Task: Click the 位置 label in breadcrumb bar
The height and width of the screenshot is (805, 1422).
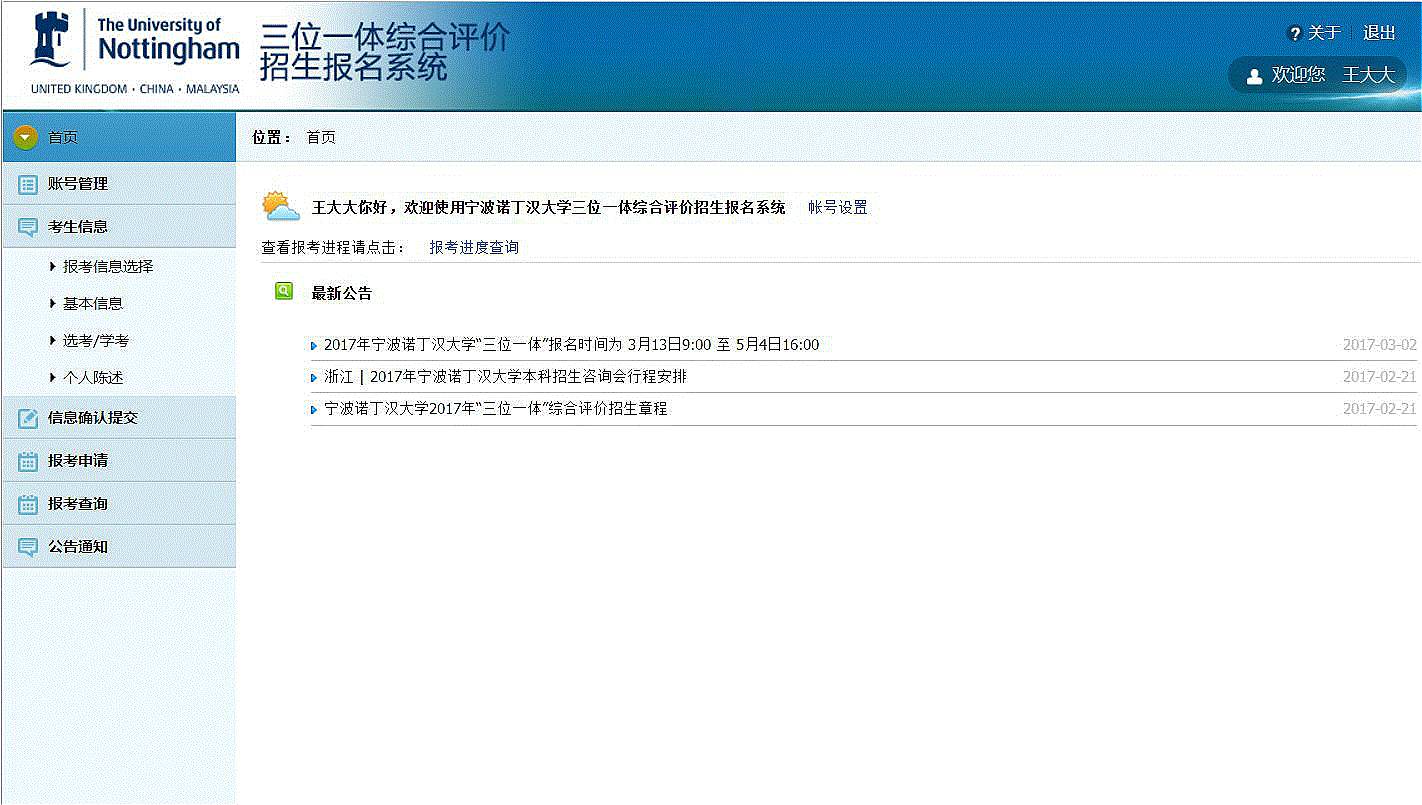Action: click(271, 138)
